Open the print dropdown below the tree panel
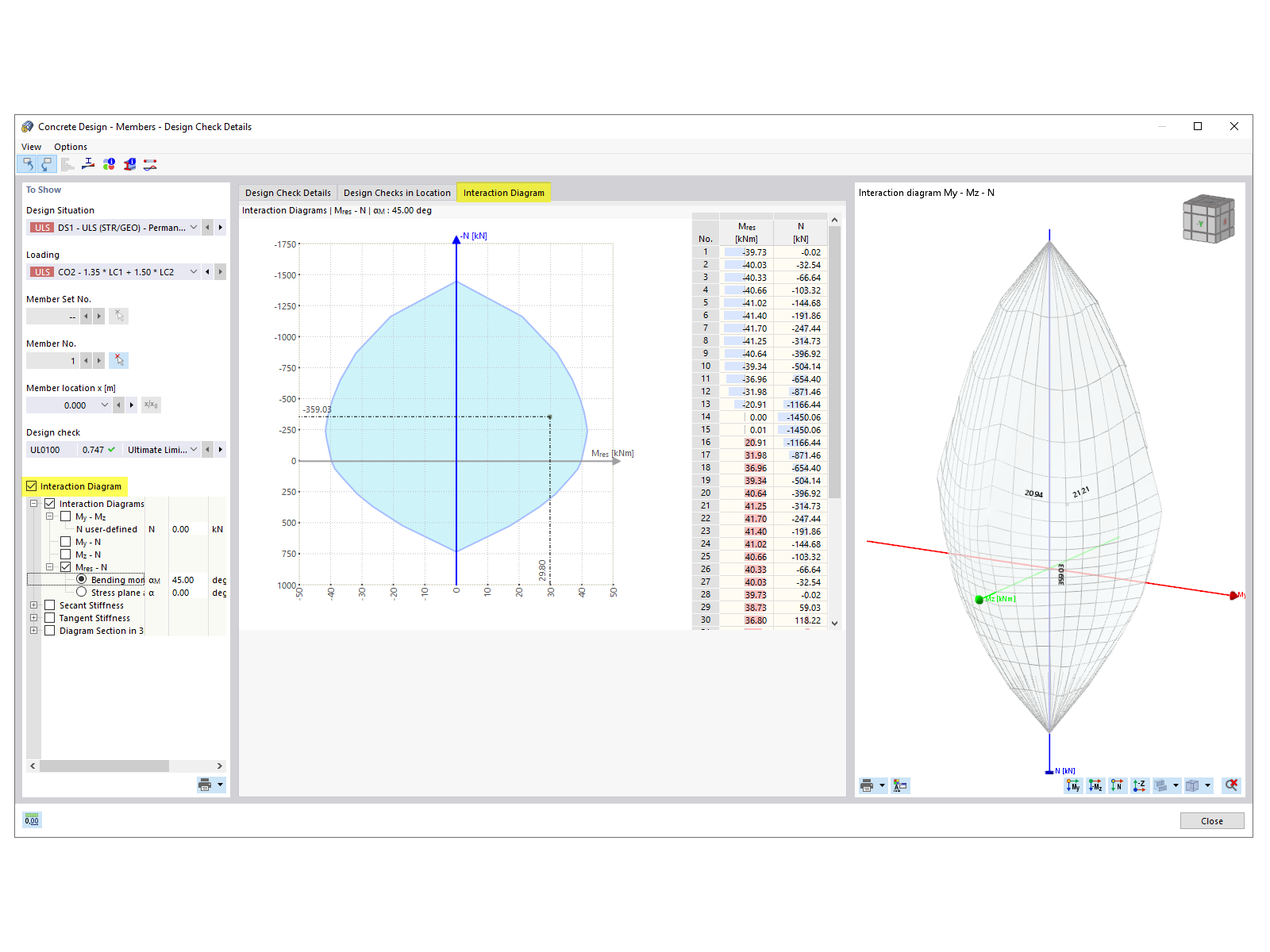1270x952 pixels. pos(219,785)
